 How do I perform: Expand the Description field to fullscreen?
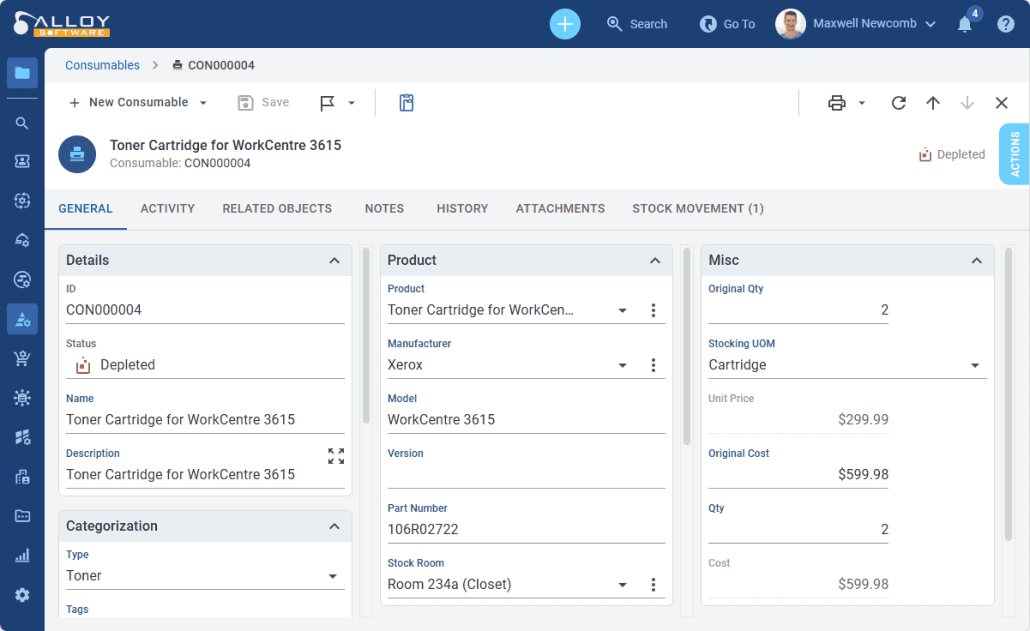336,455
